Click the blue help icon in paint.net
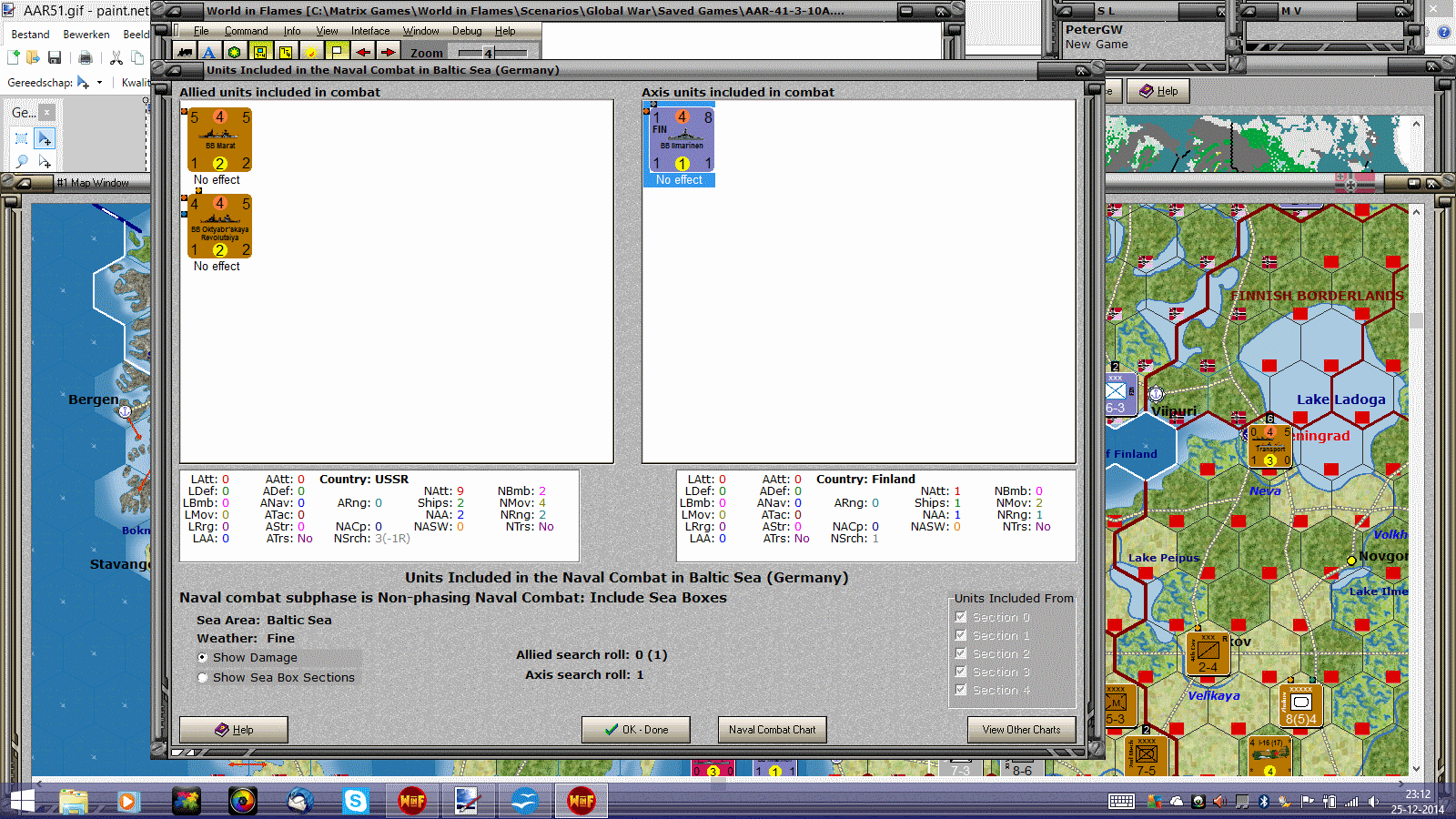Screen dimensions: 1456x819 tap(1444, 33)
